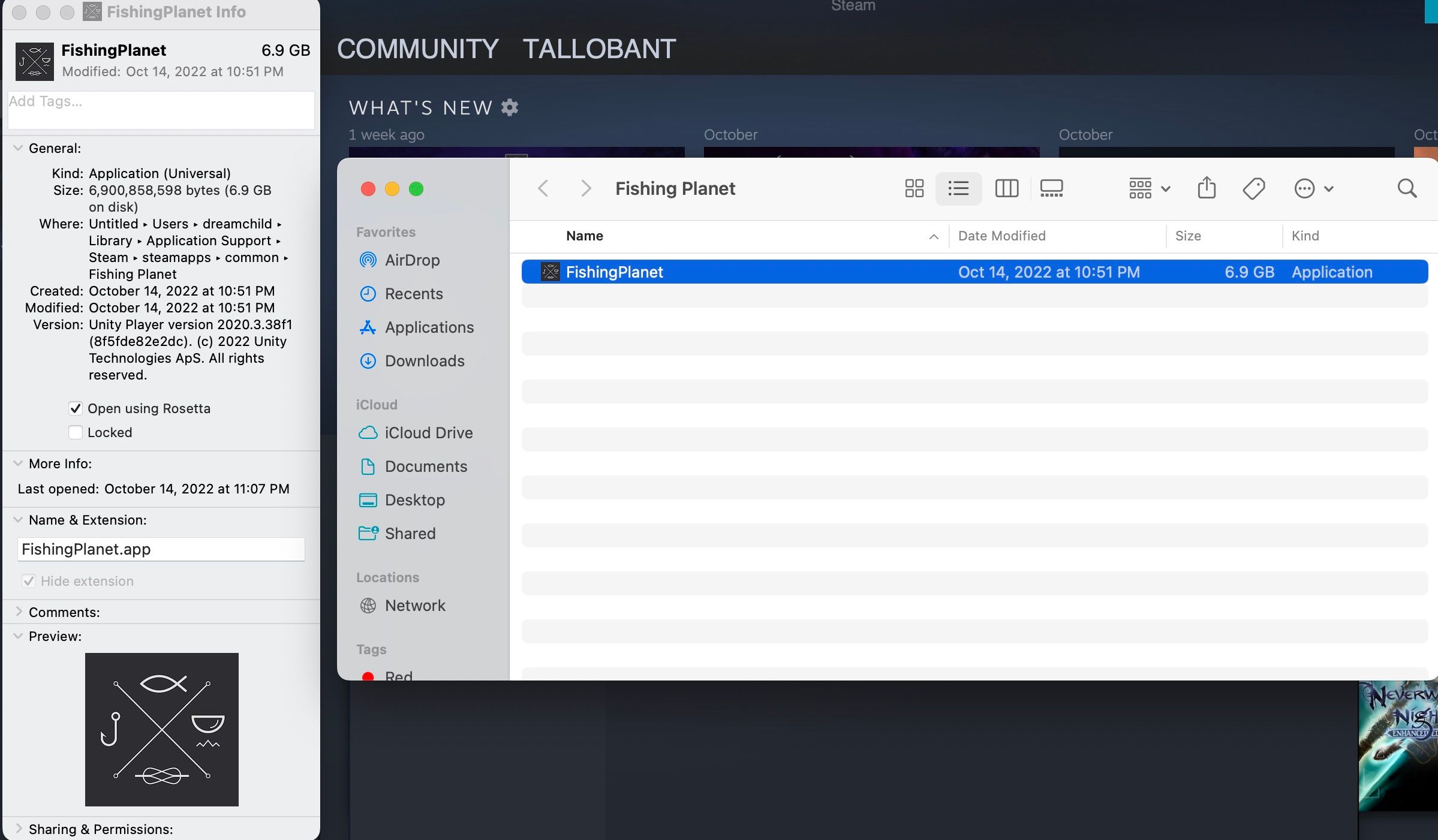Click What's New settings gear
This screenshot has width=1438, height=840.
click(510, 107)
